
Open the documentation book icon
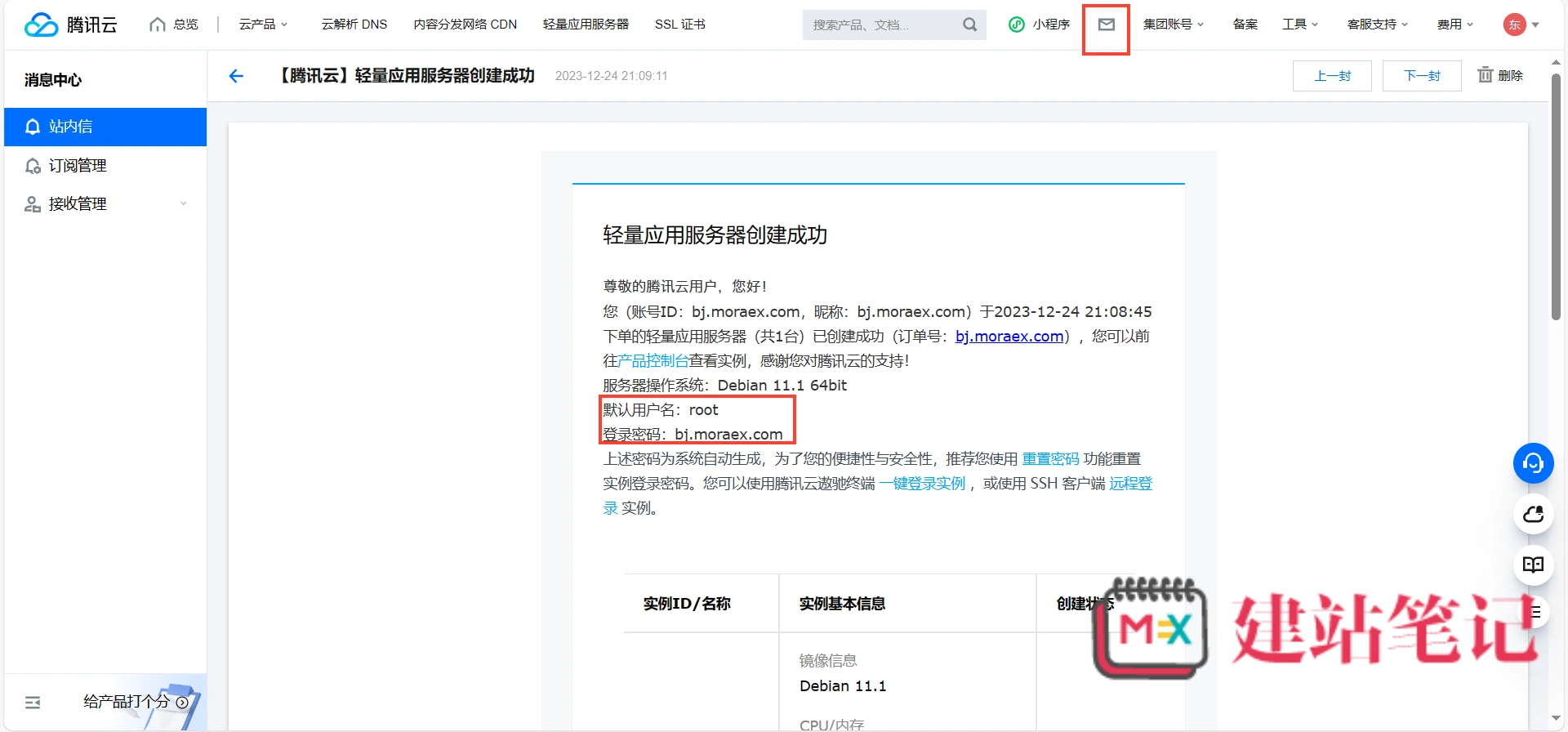[x=1533, y=565]
